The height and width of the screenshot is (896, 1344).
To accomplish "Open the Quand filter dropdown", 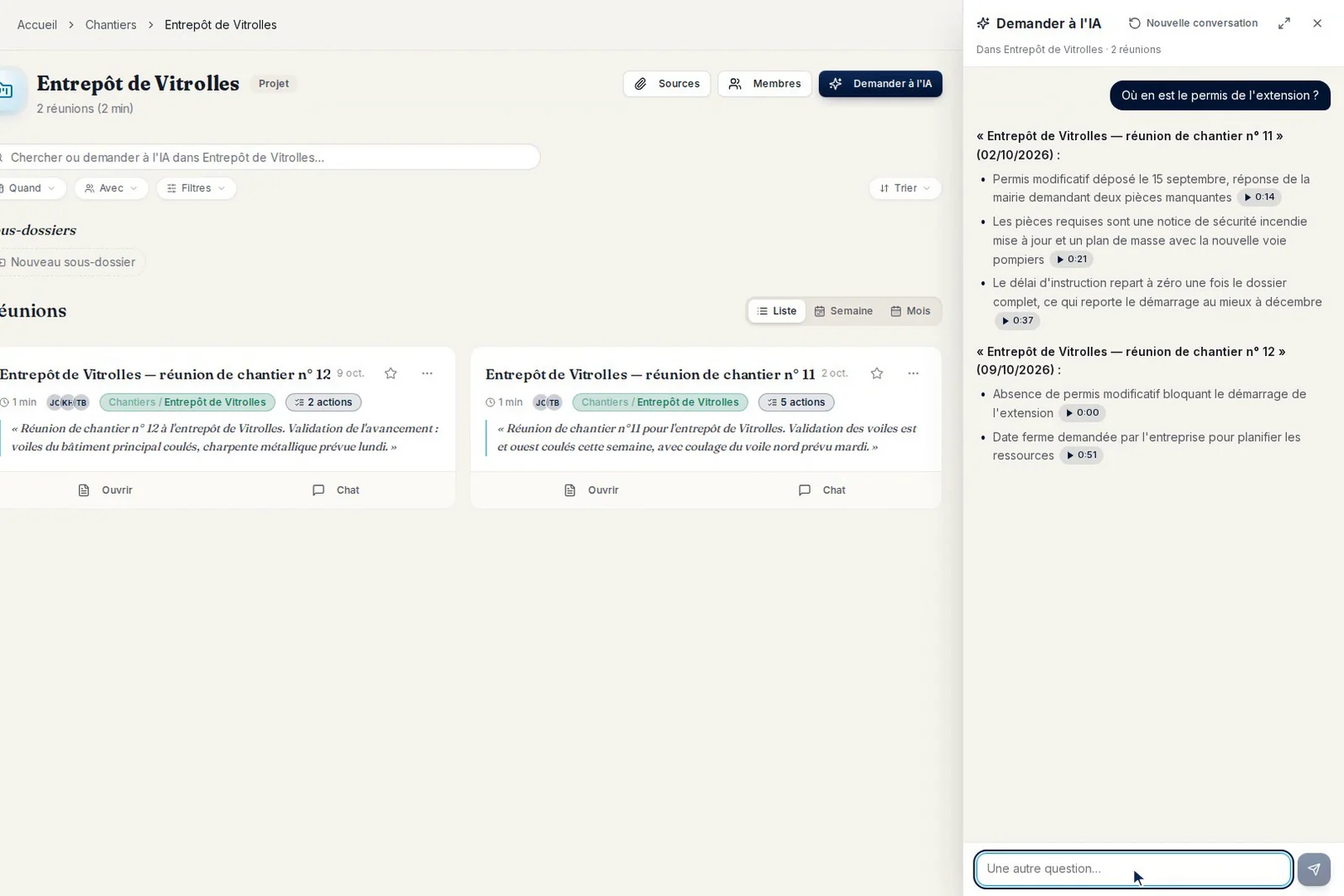I will click(x=31, y=188).
